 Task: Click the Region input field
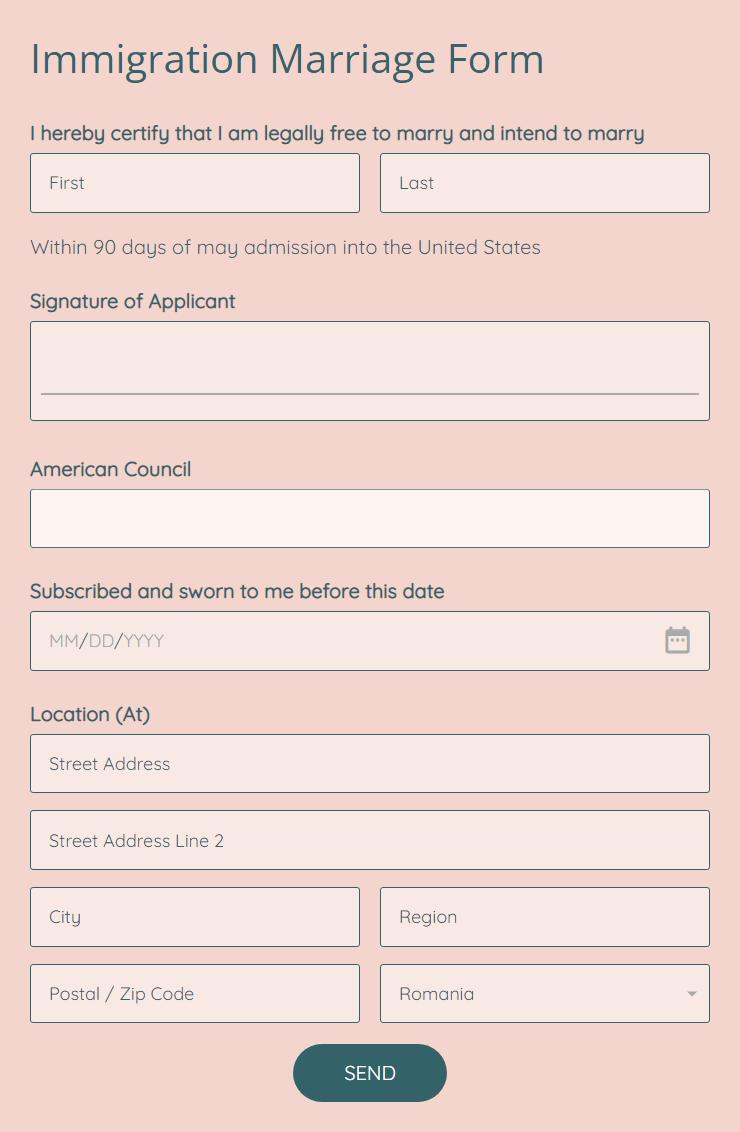545,917
